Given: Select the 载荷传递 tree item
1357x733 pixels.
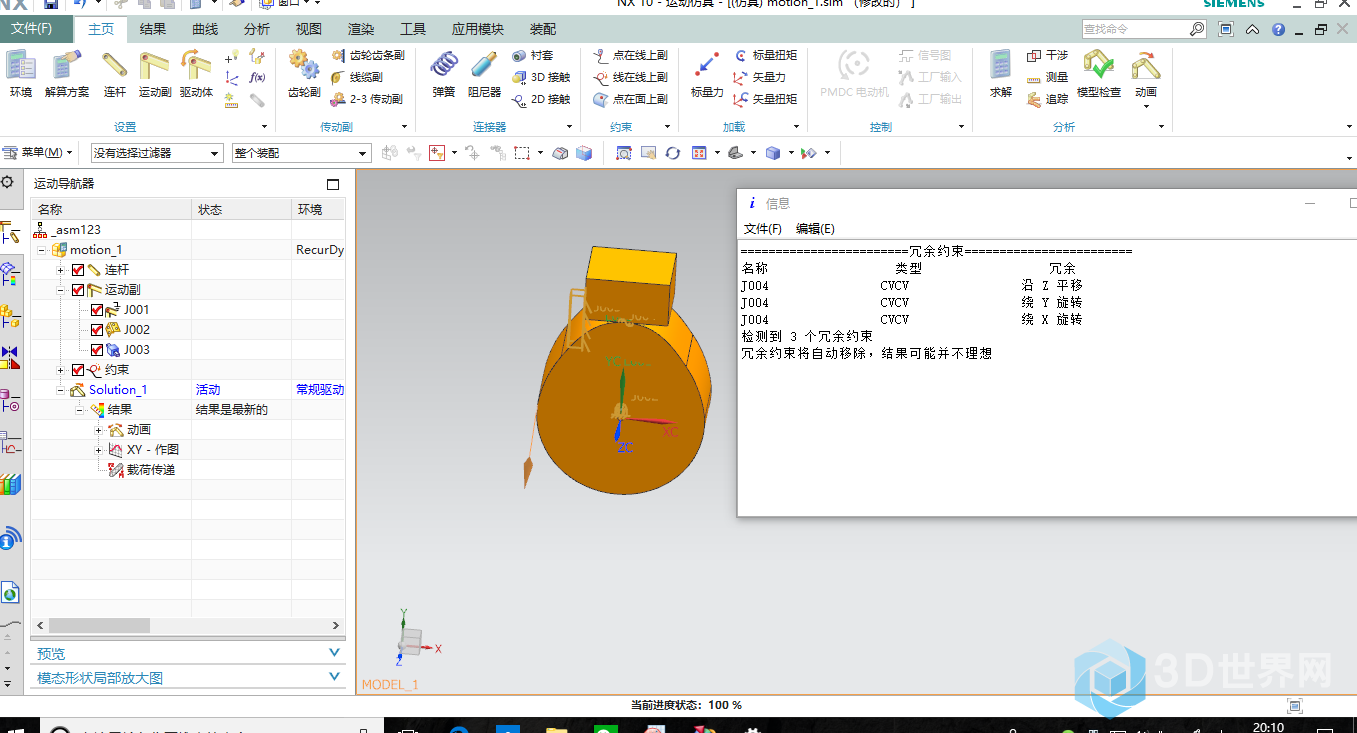Looking at the screenshot, I should (151, 470).
